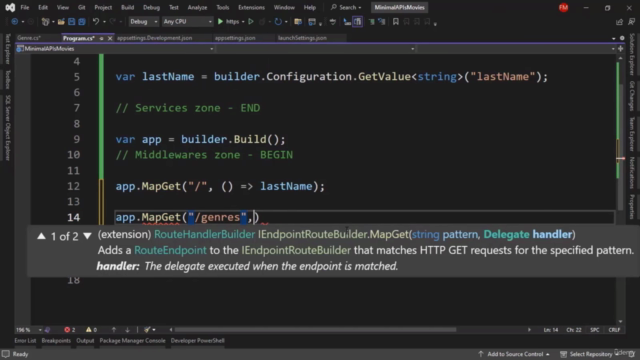Click the file browser icon after Hot Reload
The image size is (640, 360).
point(298,22)
